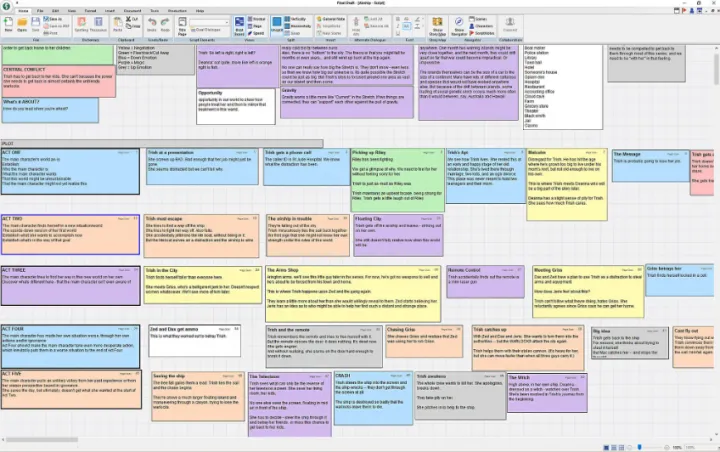Toggle Split Vertically option

click(296, 19)
